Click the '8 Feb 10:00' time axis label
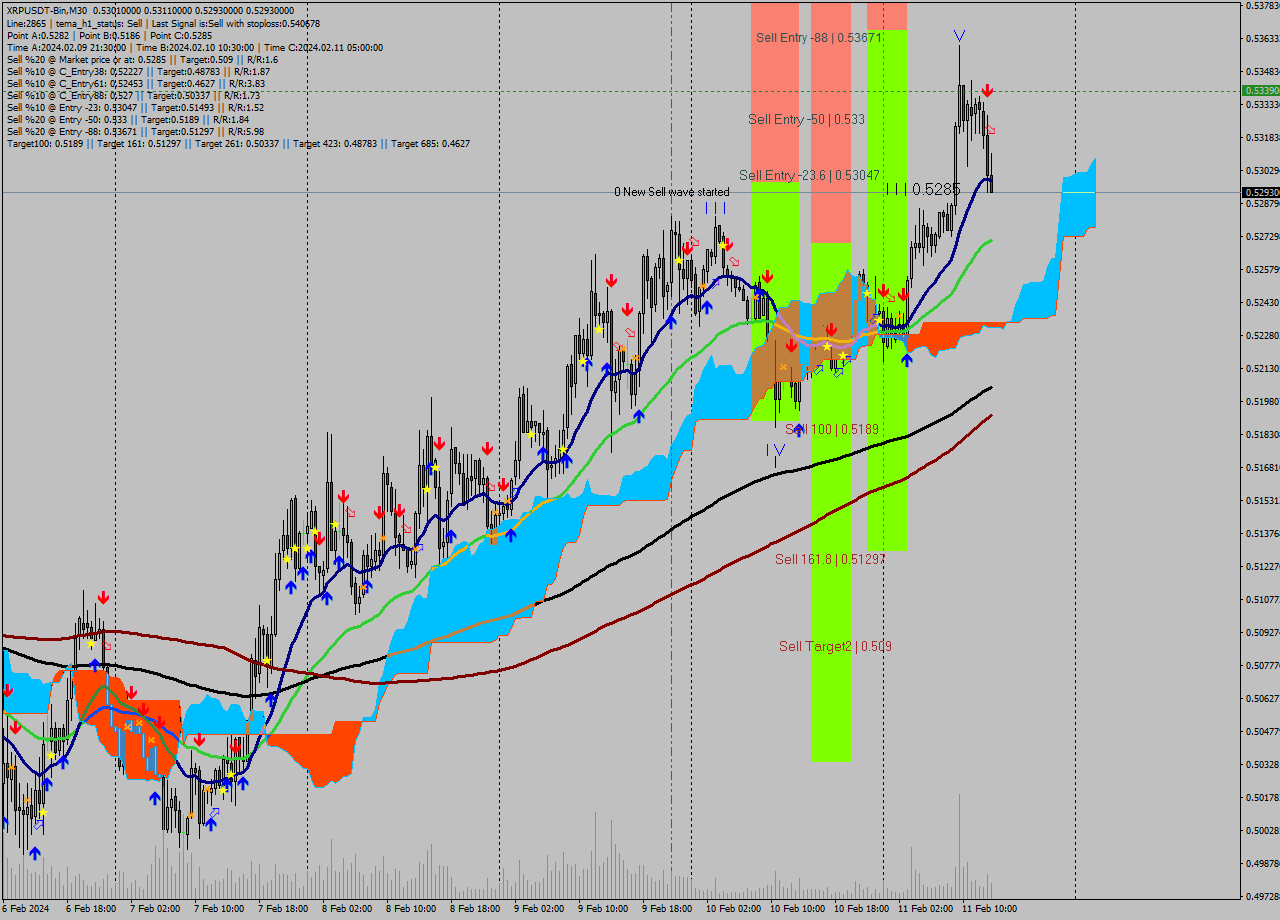The image size is (1280, 920). [x=411, y=909]
